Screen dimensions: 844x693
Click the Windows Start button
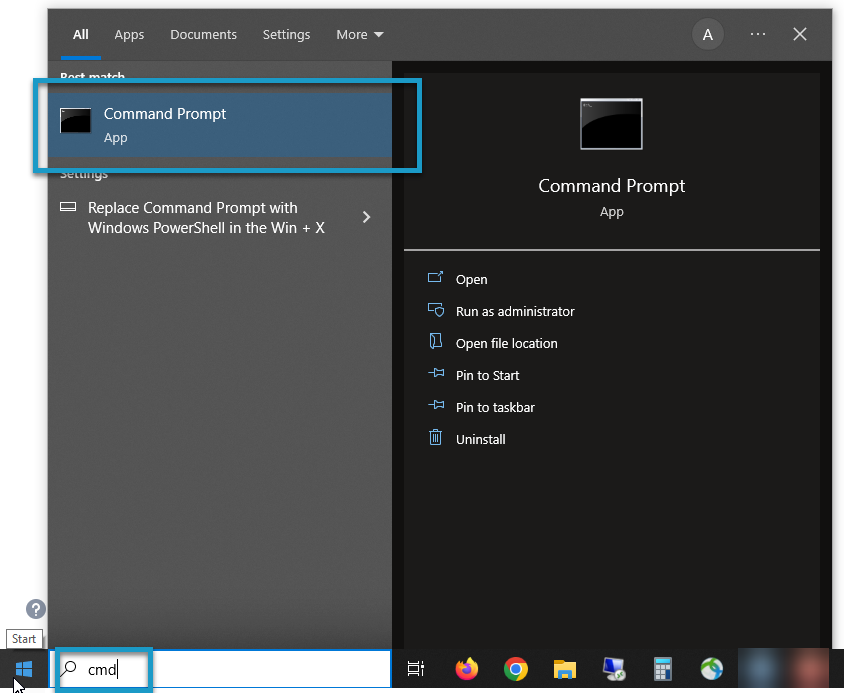tap(23, 669)
